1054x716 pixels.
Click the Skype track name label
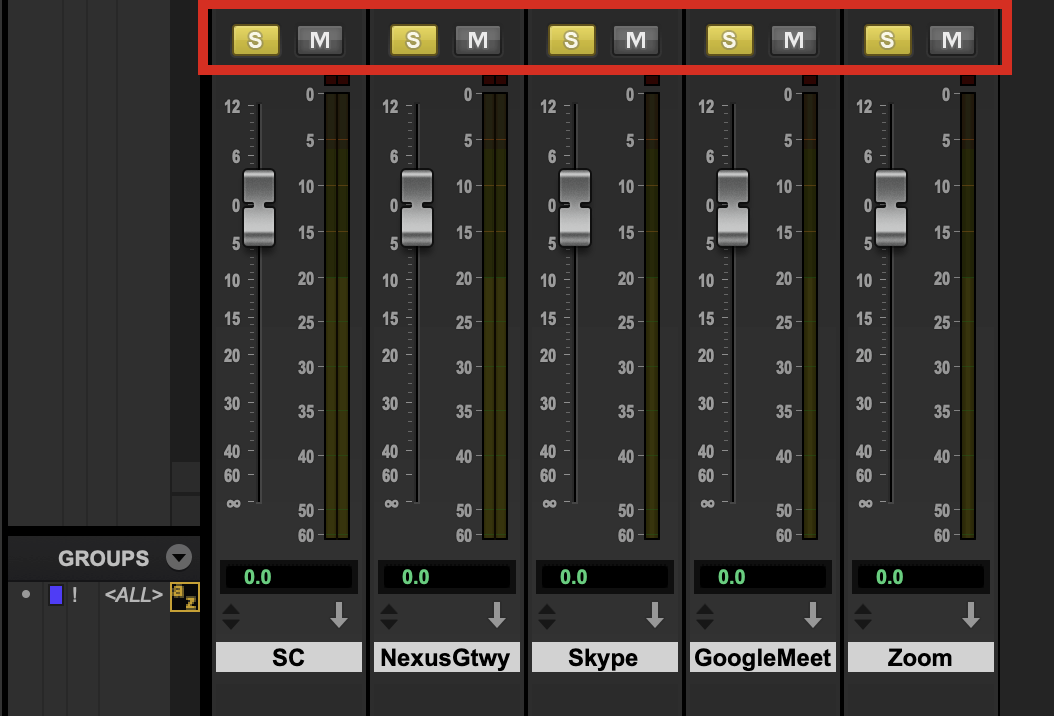(604, 657)
